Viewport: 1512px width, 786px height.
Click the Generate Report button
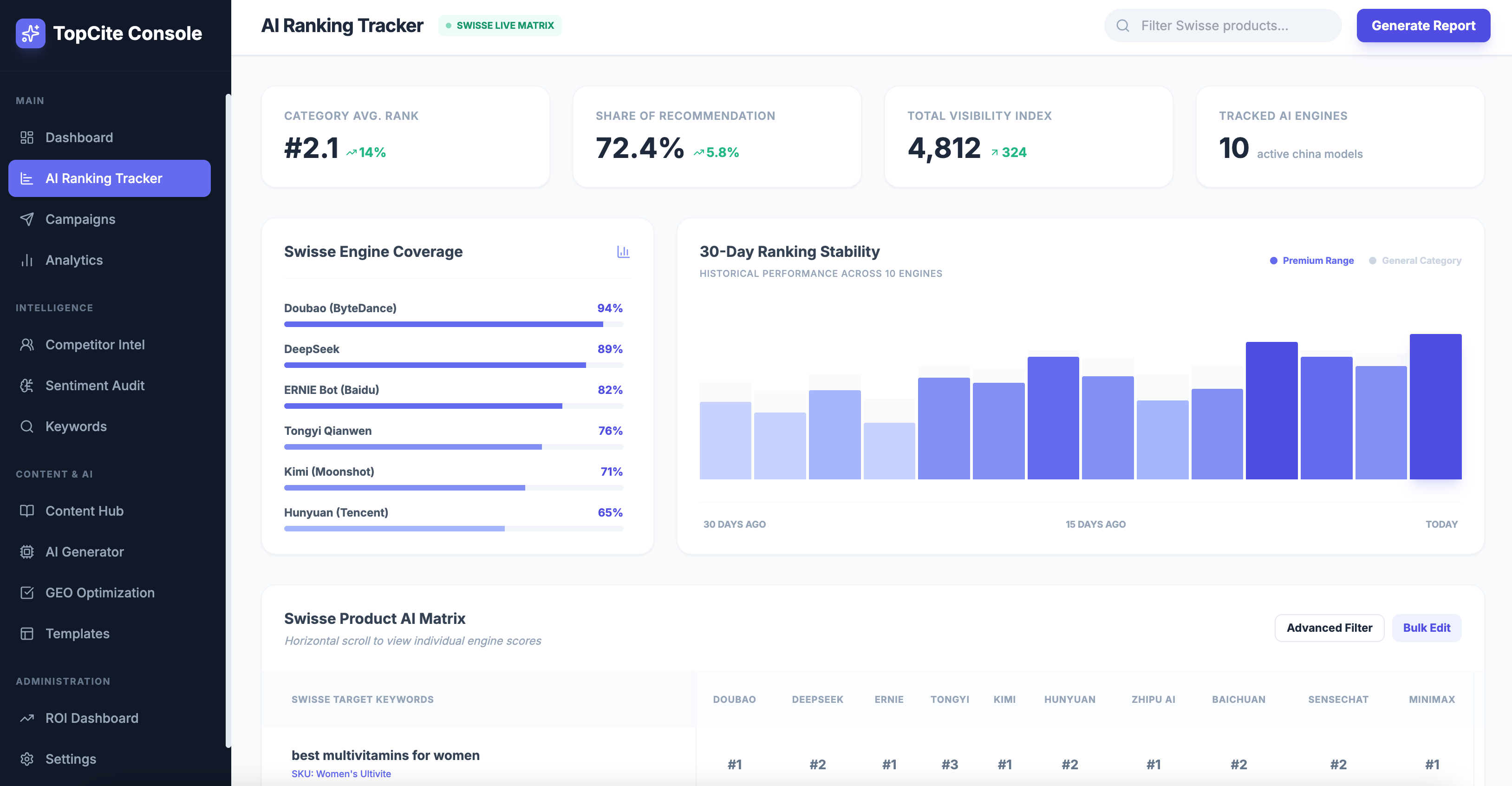click(x=1423, y=25)
